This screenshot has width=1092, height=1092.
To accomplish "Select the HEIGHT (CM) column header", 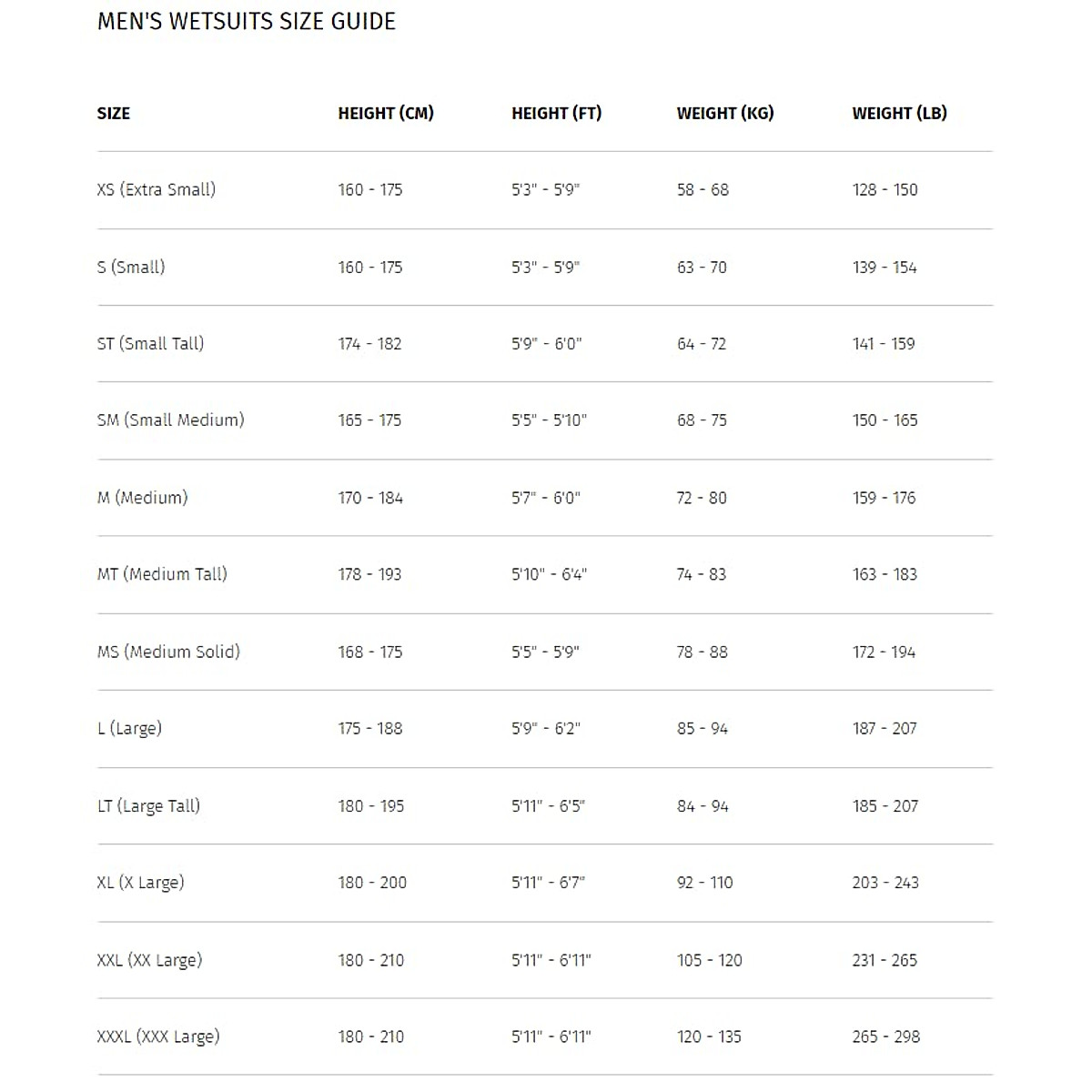I will pyautogui.click(x=386, y=114).
